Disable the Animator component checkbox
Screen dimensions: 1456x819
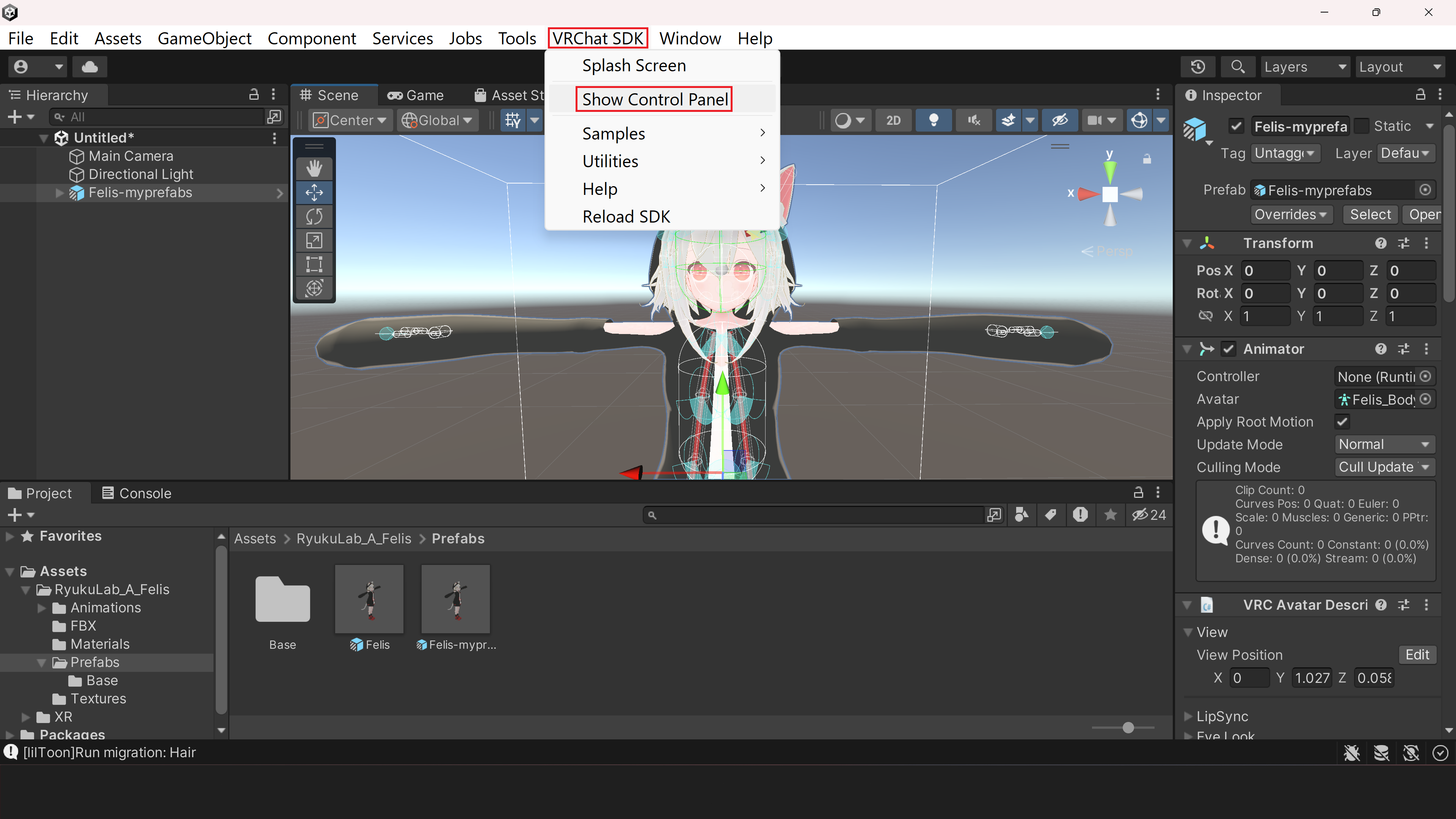[1228, 349]
